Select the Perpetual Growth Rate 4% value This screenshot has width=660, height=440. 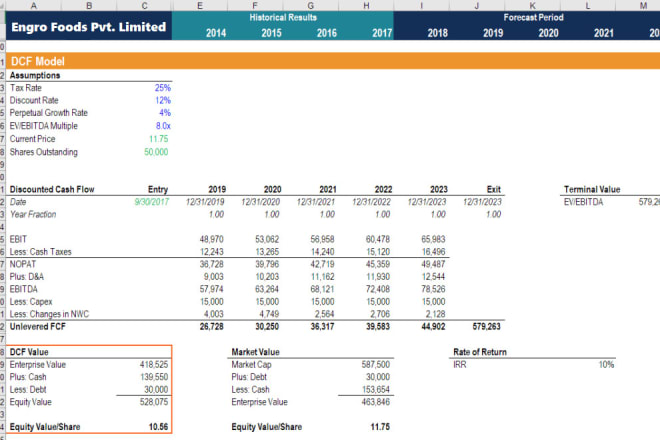(165, 113)
